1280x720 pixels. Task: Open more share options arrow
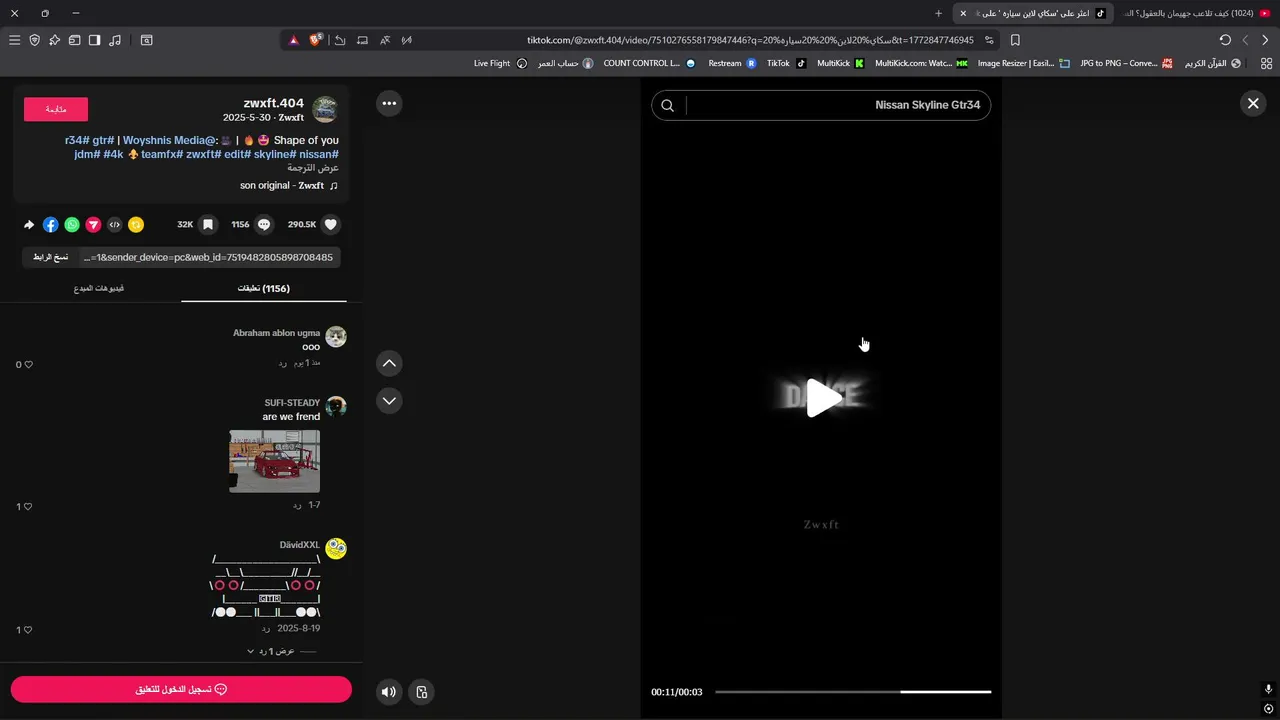29,225
